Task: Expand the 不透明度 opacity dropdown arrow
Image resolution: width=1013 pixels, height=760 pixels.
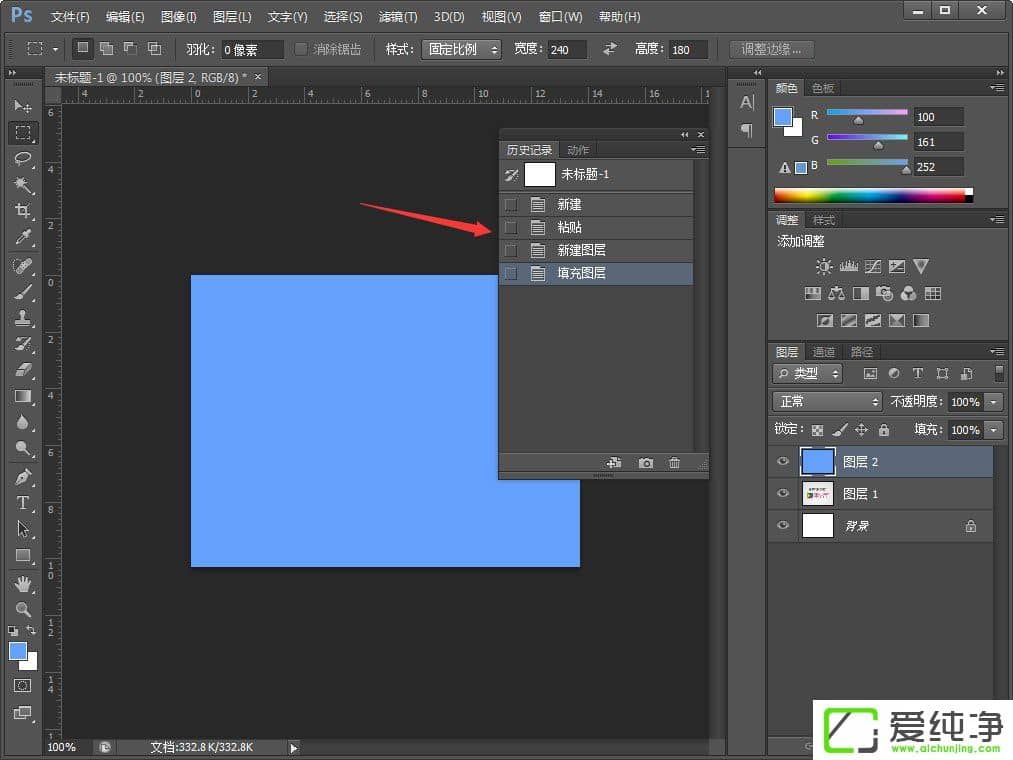Action: click(x=993, y=401)
